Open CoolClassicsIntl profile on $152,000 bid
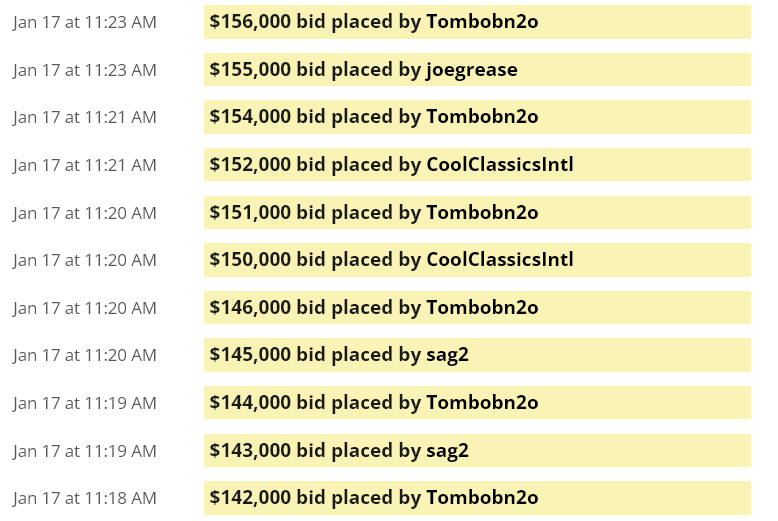Screen dimensions: 778x521 coord(500,165)
